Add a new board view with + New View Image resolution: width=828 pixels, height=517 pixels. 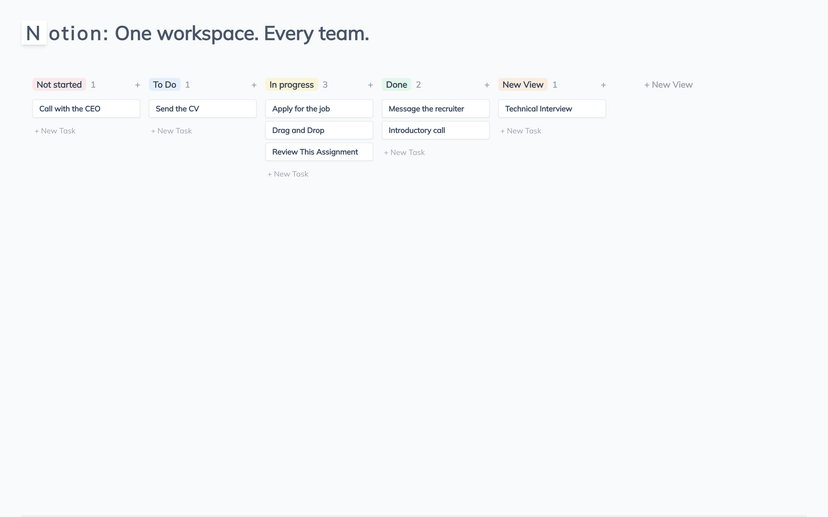tap(668, 85)
